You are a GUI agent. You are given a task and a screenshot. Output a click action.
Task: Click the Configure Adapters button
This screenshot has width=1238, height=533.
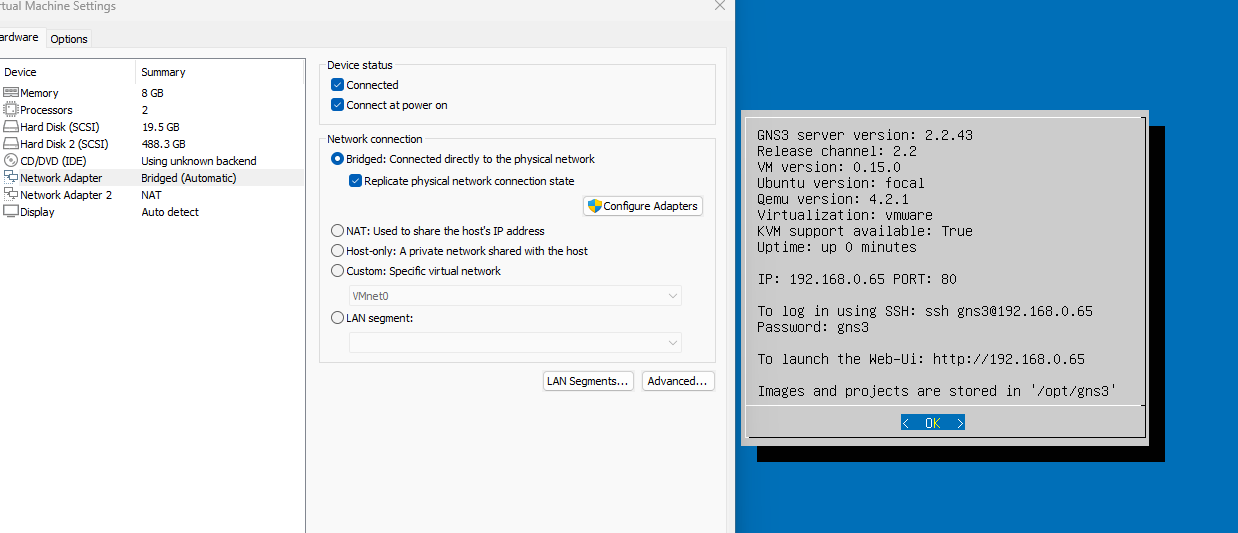(x=643, y=206)
